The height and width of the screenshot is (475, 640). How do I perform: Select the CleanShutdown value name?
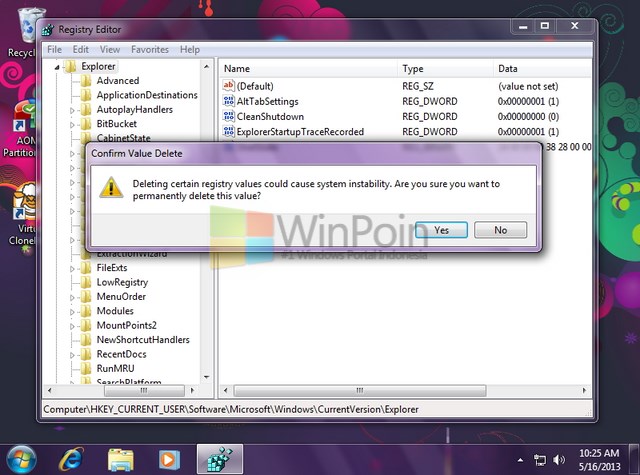270,117
